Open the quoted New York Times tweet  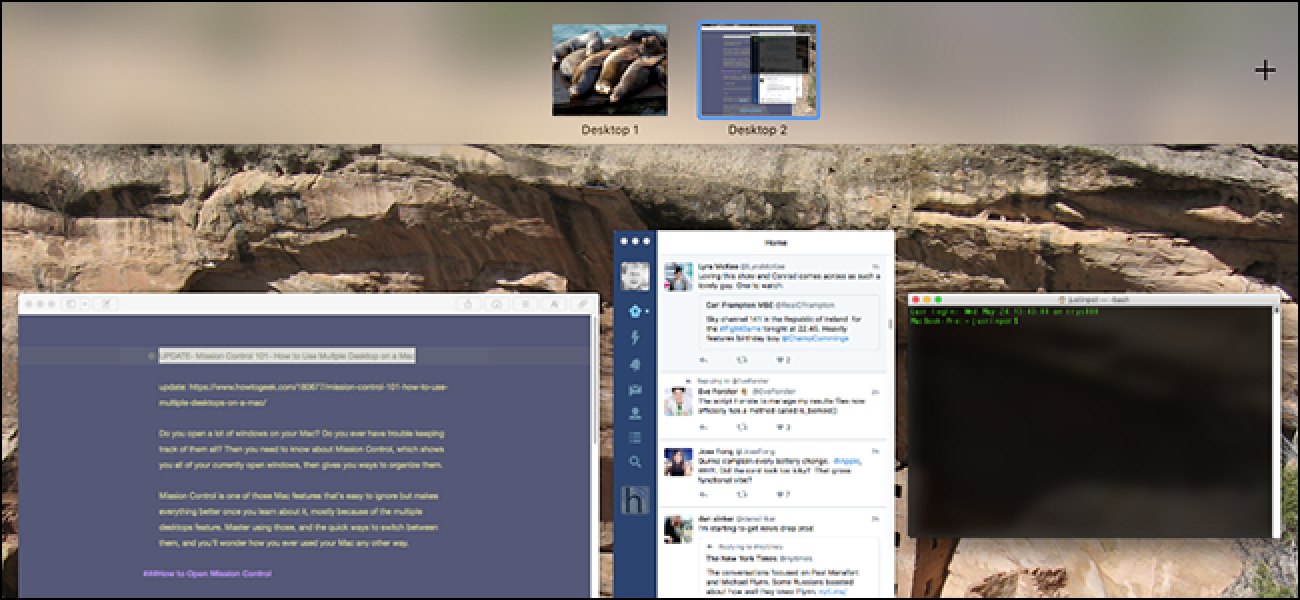(787, 569)
